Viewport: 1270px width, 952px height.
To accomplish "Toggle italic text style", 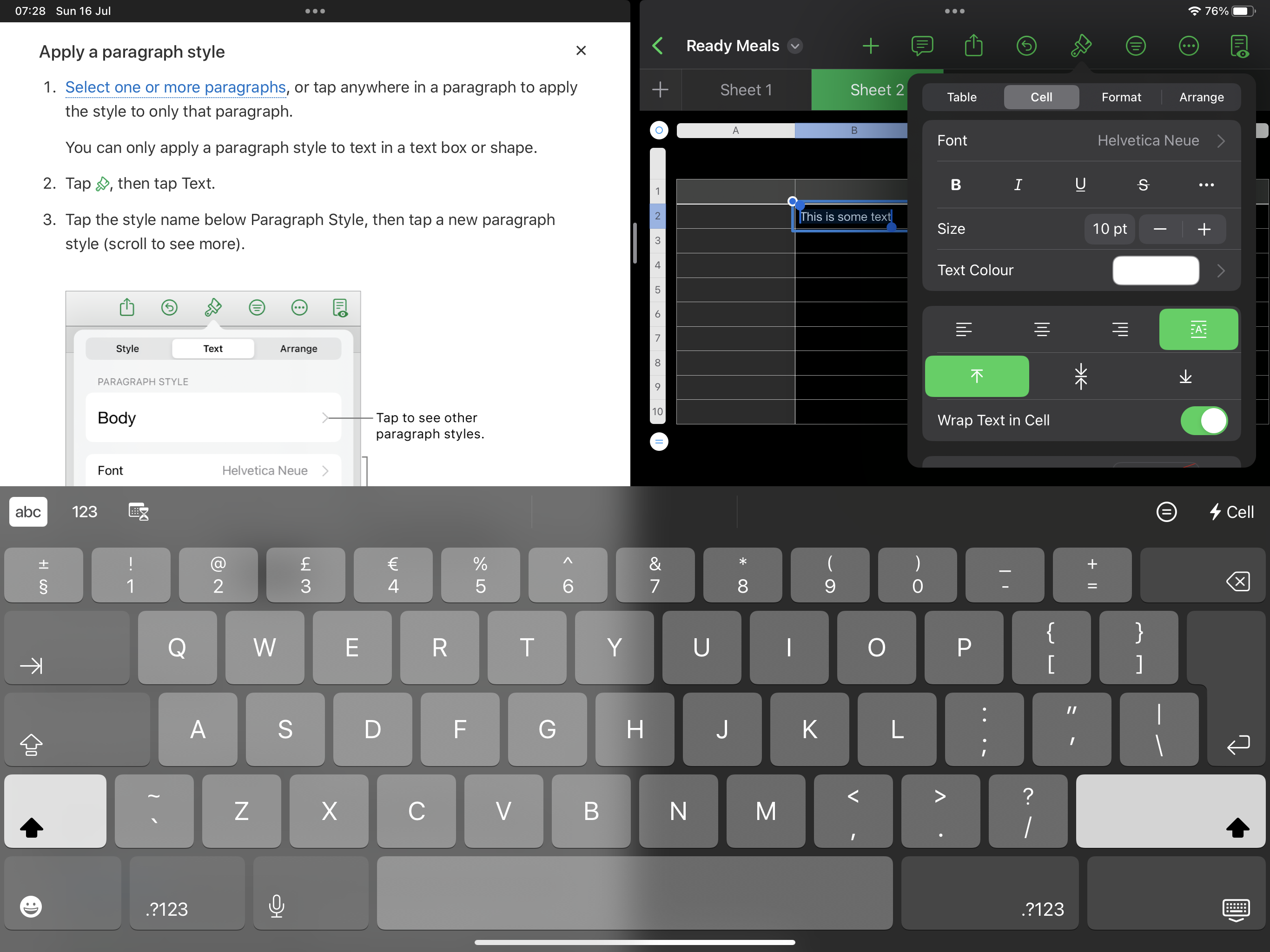I will pyautogui.click(x=1018, y=185).
